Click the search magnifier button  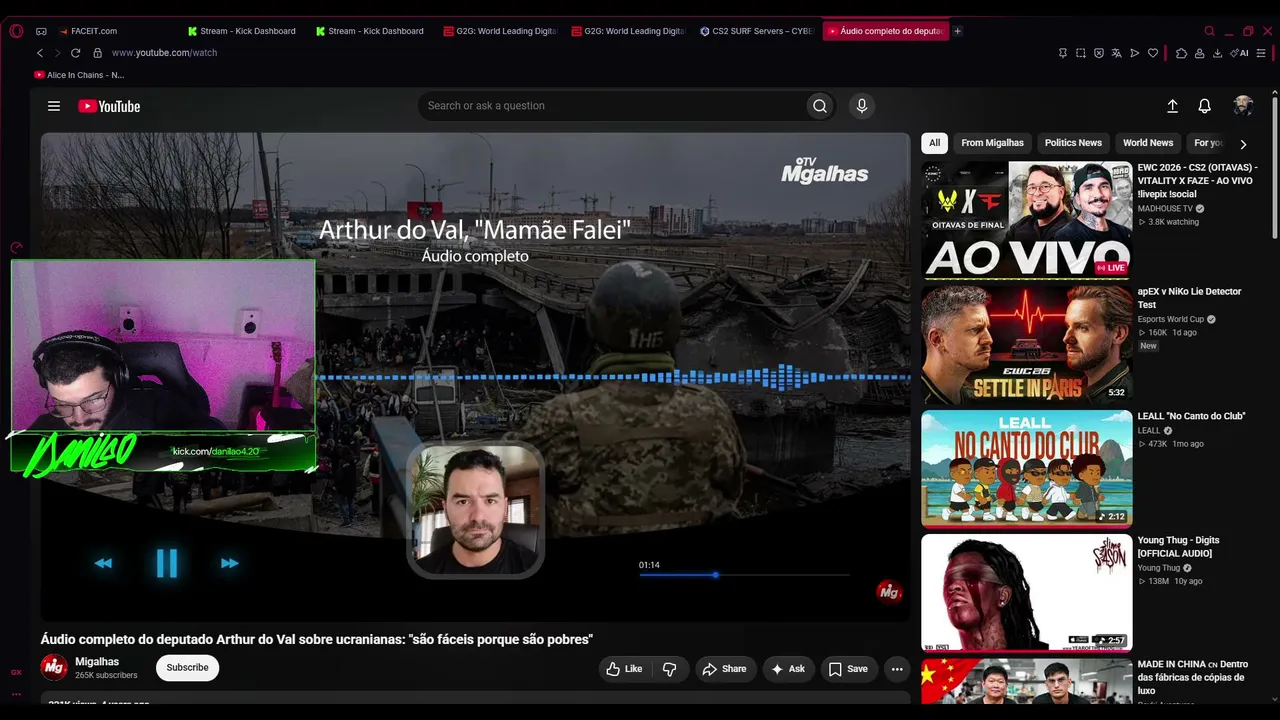pos(820,106)
